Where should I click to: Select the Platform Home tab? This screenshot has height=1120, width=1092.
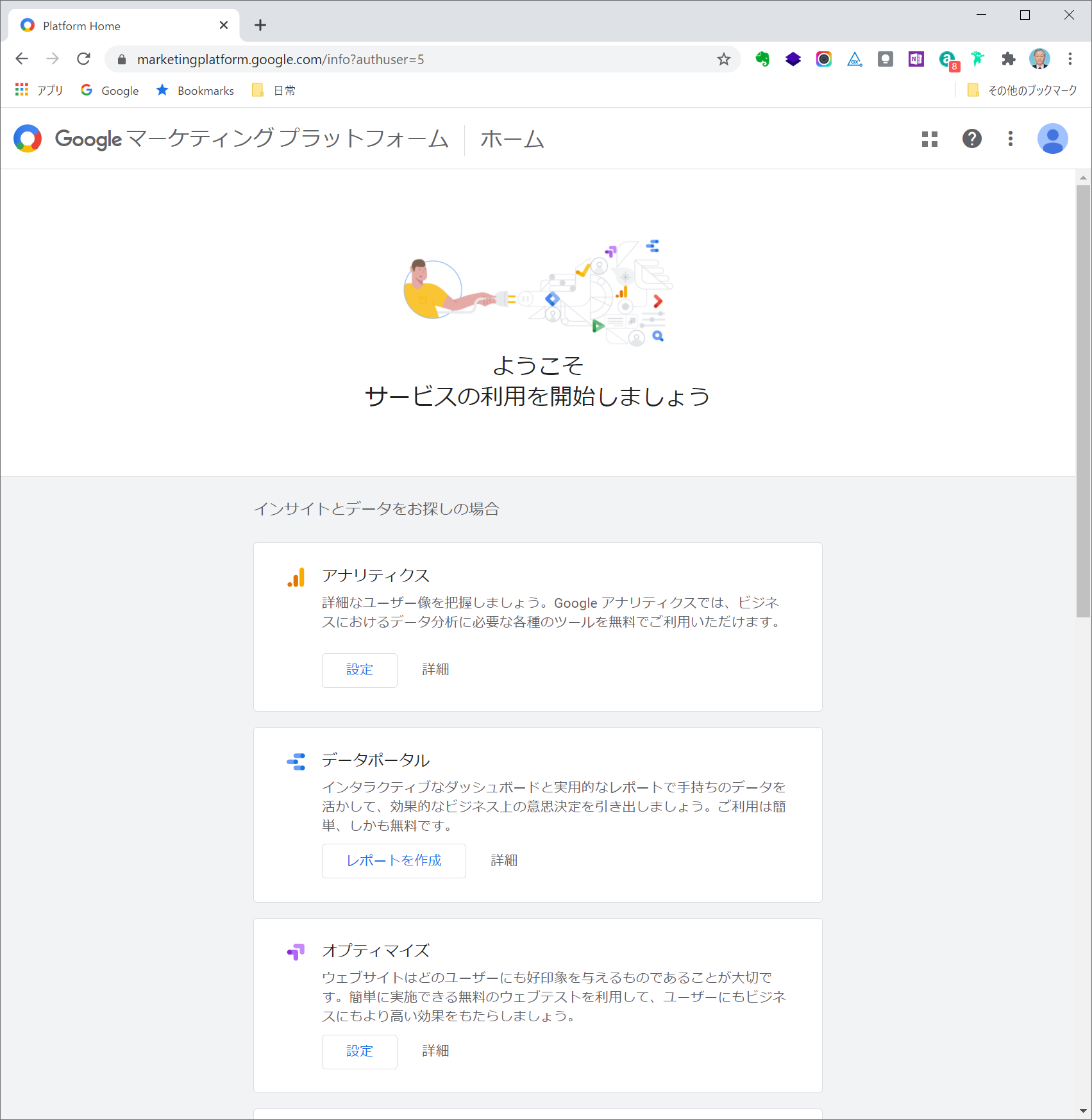pos(124,26)
